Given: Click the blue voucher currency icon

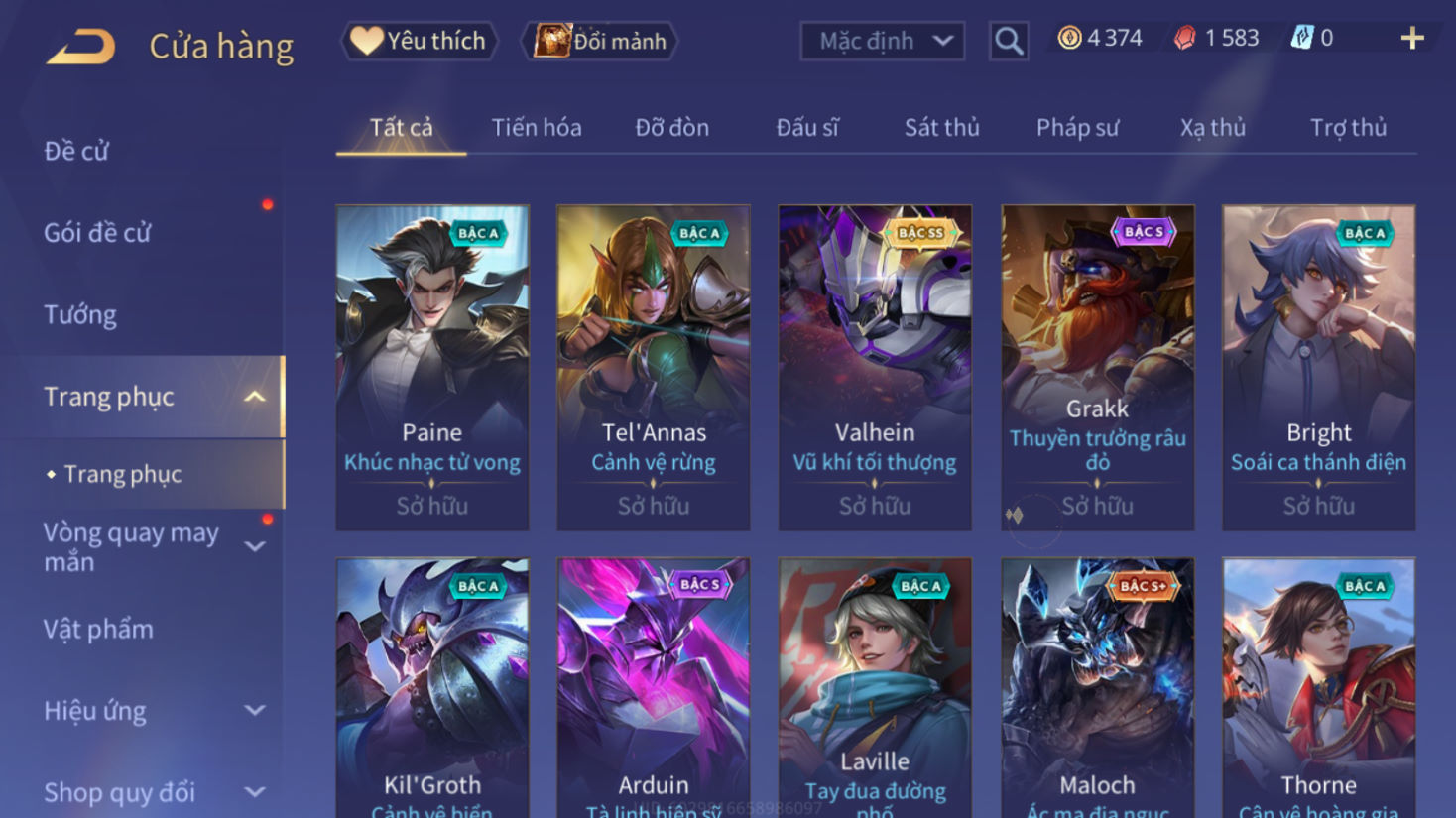Looking at the screenshot, I should 1301,39.
